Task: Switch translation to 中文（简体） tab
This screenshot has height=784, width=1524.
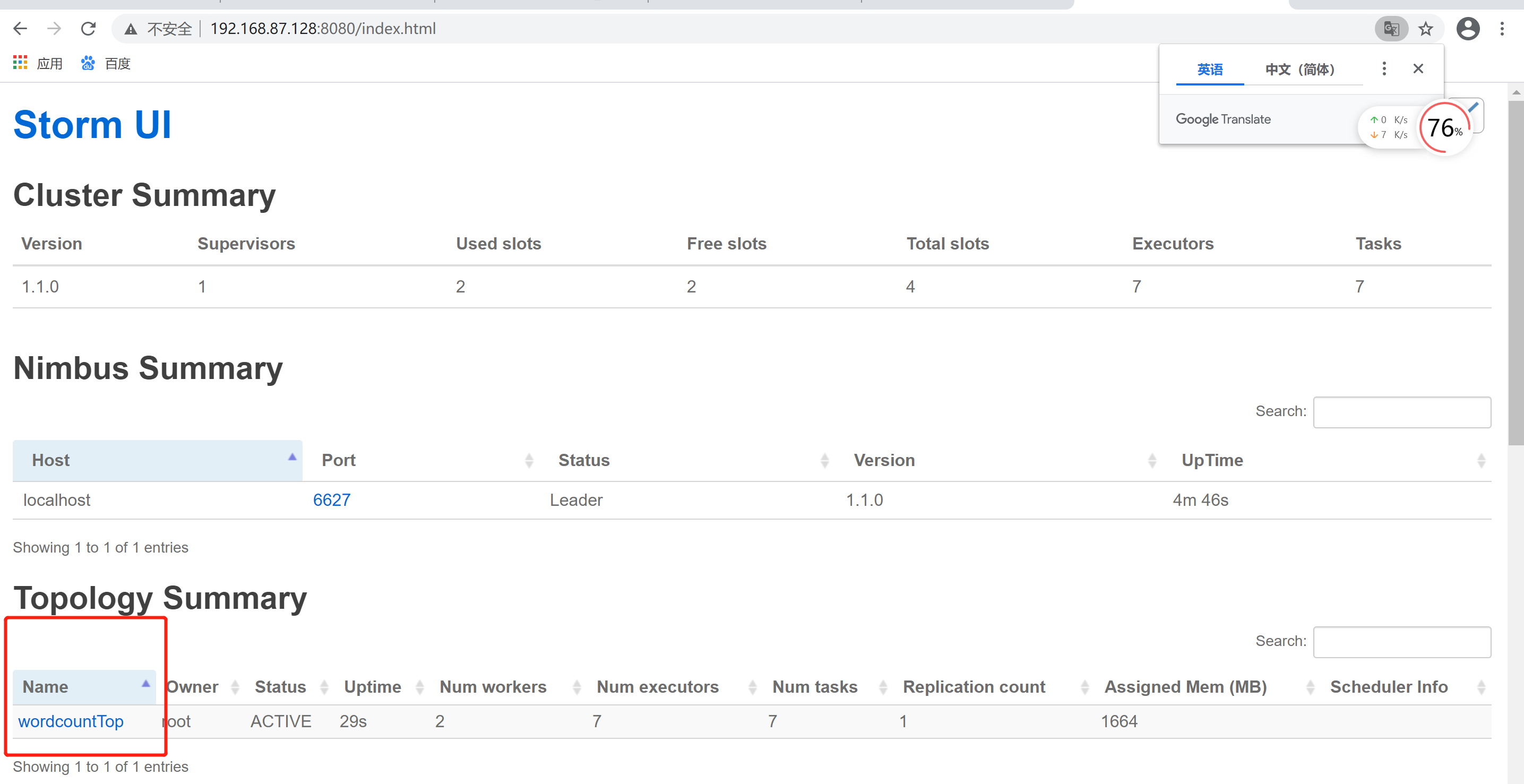Action: (1300, 70)
